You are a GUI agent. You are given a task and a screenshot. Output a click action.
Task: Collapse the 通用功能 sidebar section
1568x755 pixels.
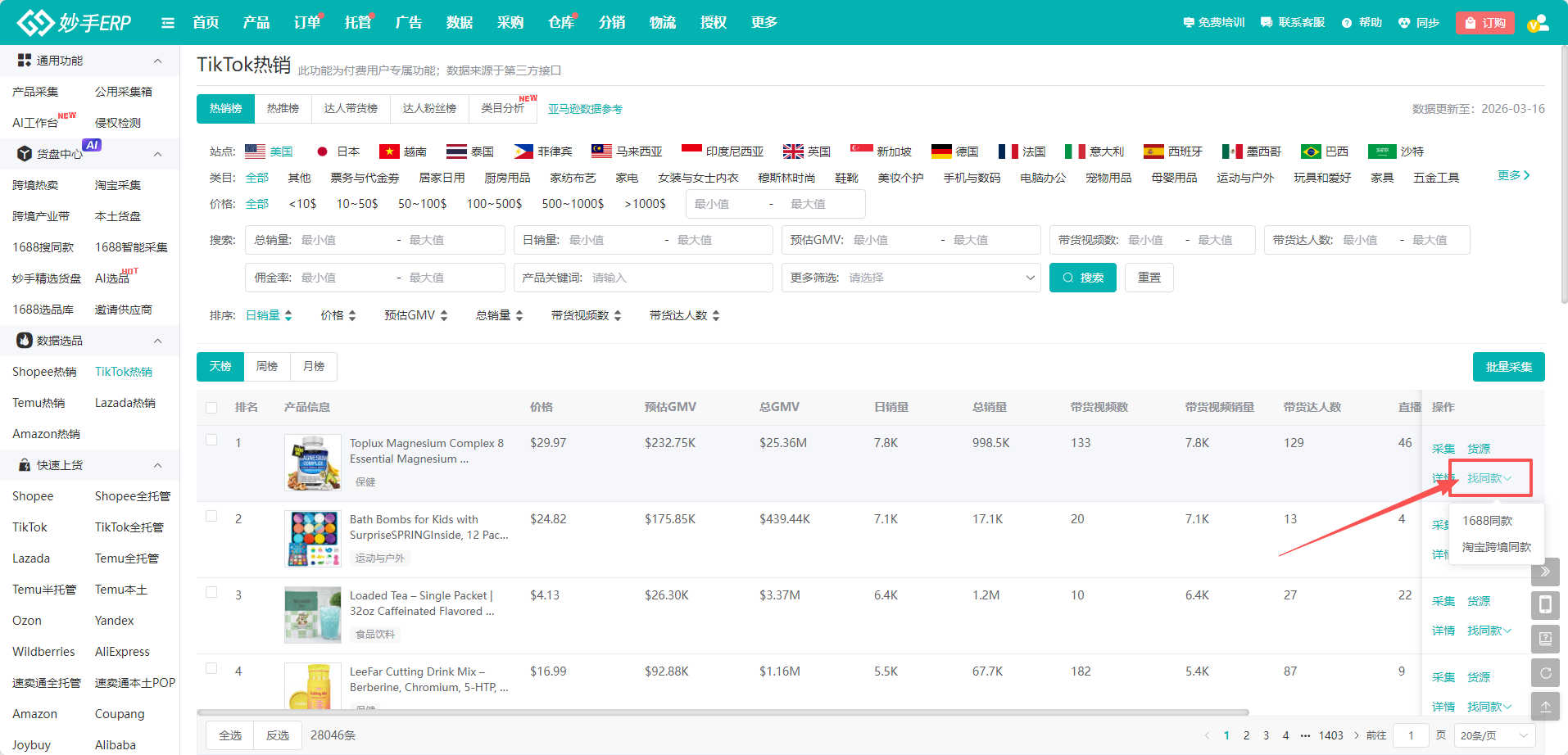pos(157,61)
